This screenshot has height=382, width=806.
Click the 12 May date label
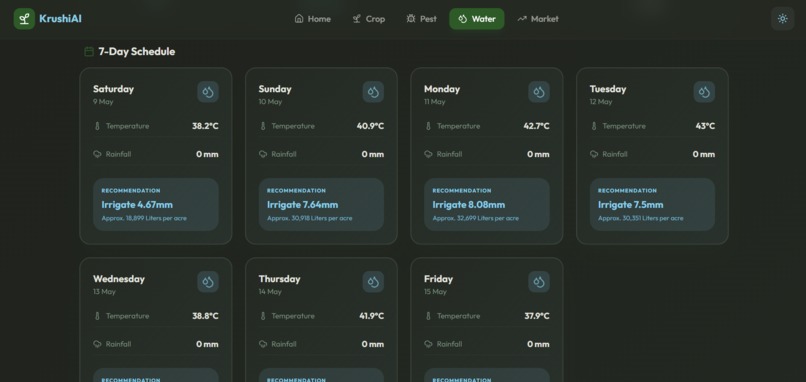tap(601, 102)
